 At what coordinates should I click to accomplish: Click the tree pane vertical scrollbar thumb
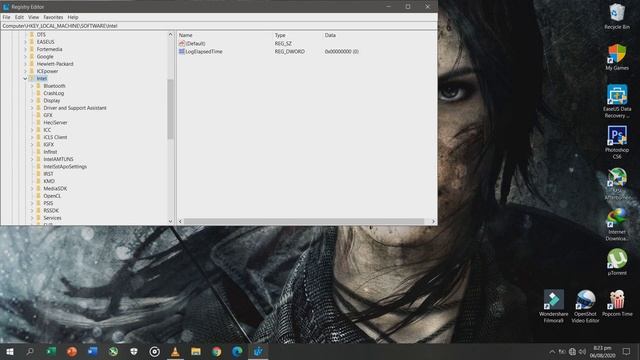(170, 108)
